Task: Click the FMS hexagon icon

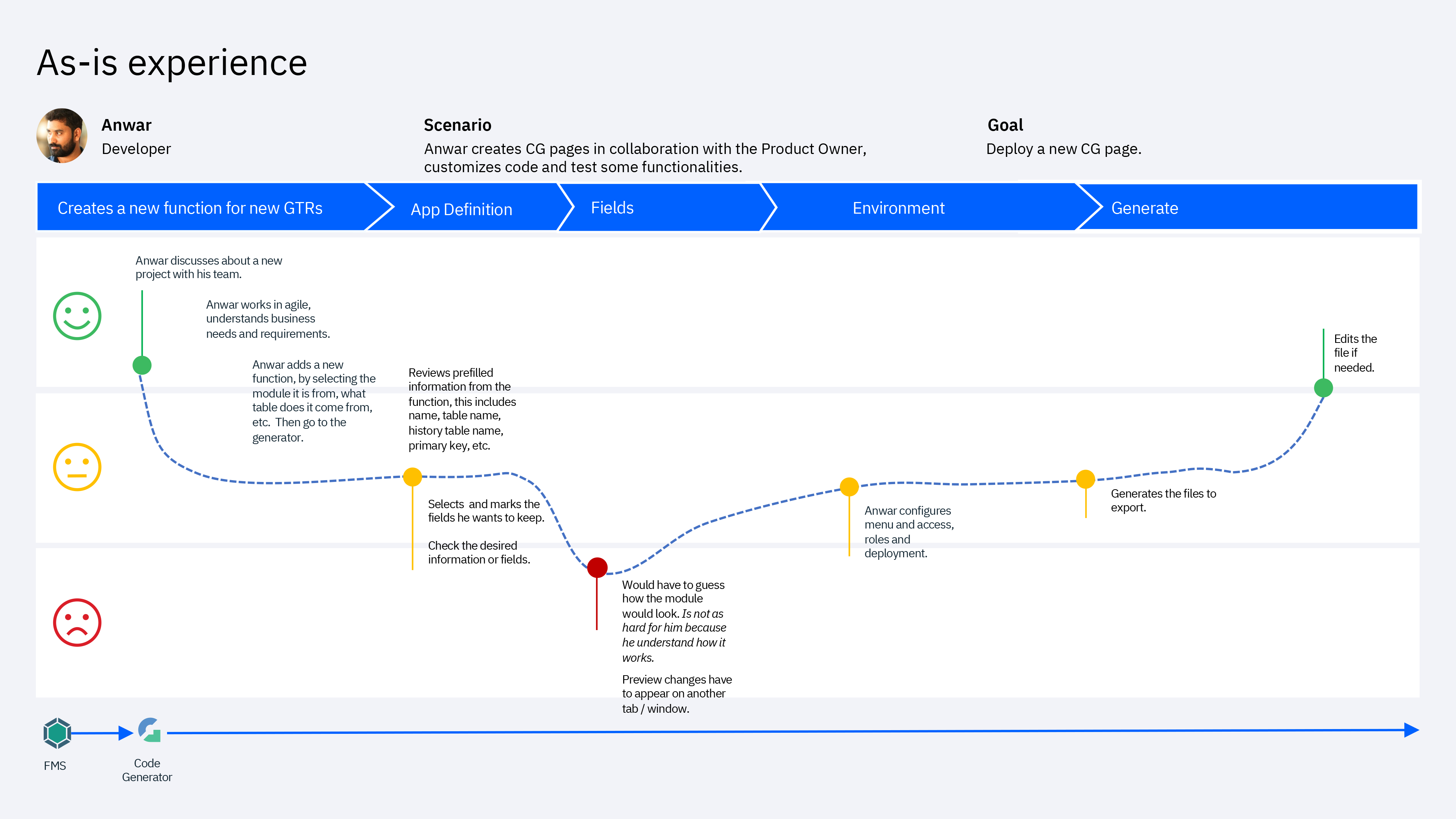Action: point(56,733)
